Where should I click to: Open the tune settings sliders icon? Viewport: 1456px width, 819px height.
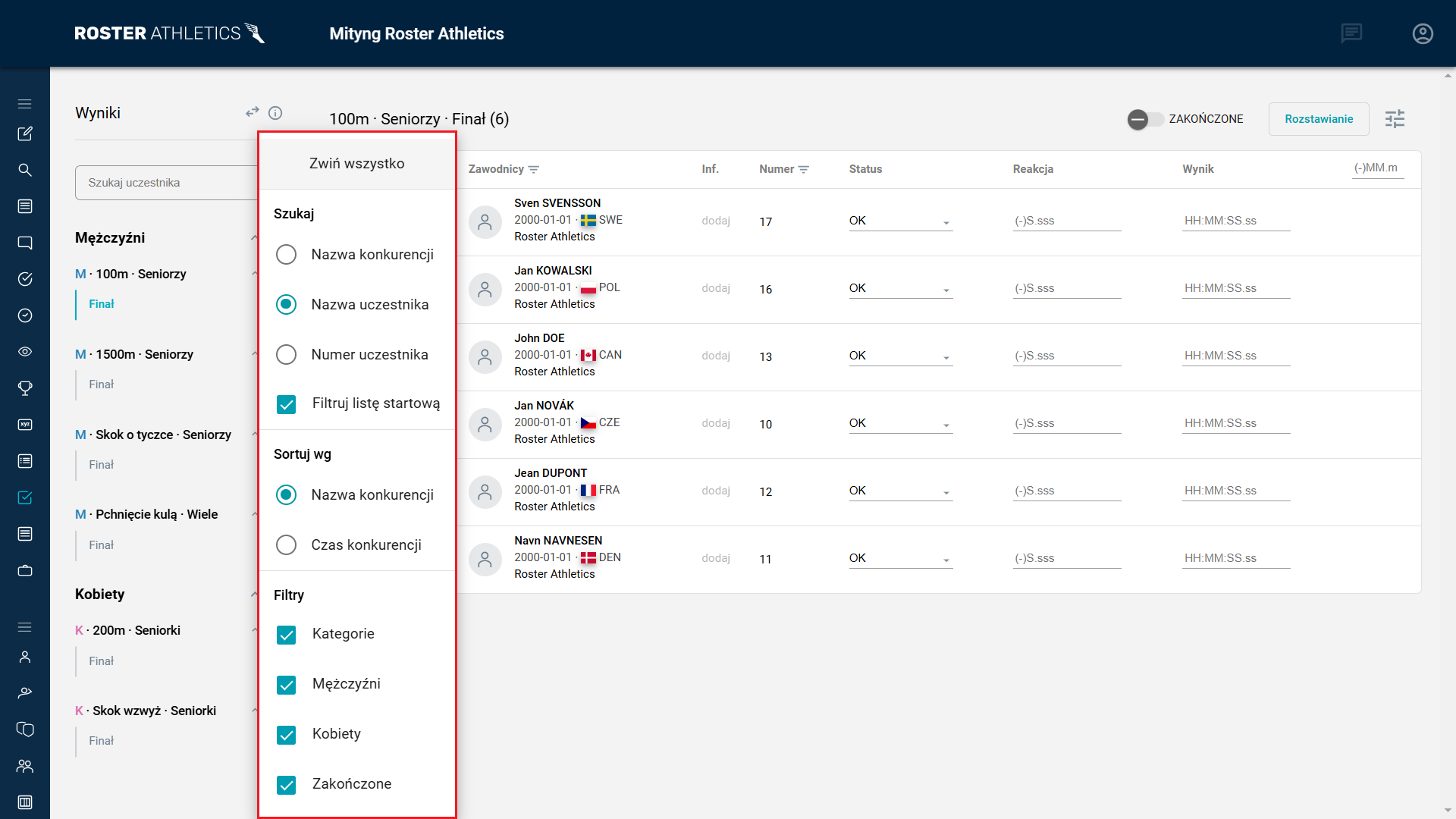tap(1395, 119)
